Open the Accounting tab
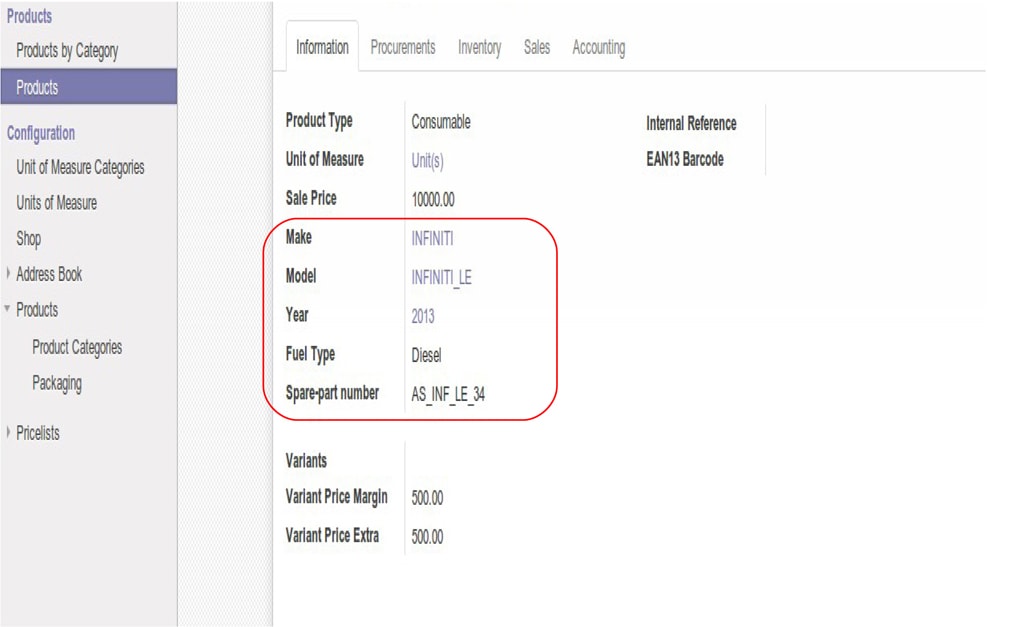The height and width of the screenshot is (627, 1015). click(x=599, y=47)
